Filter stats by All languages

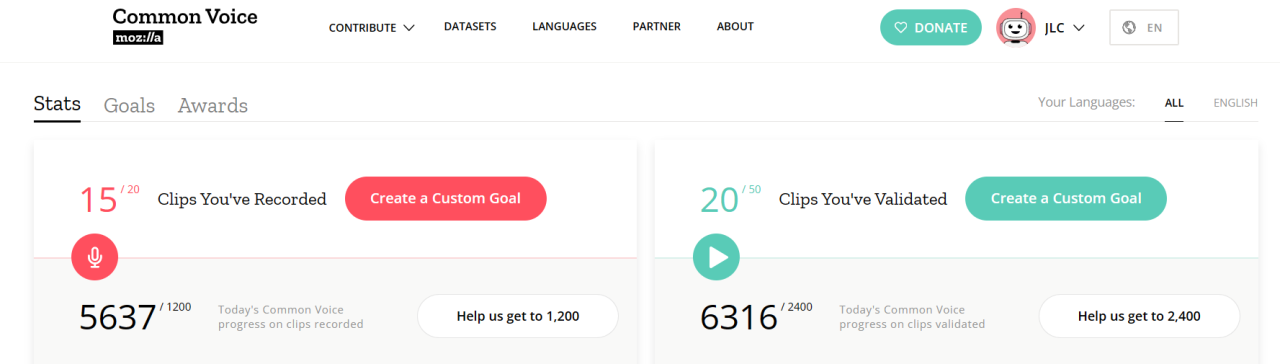tap(1174, 103)
